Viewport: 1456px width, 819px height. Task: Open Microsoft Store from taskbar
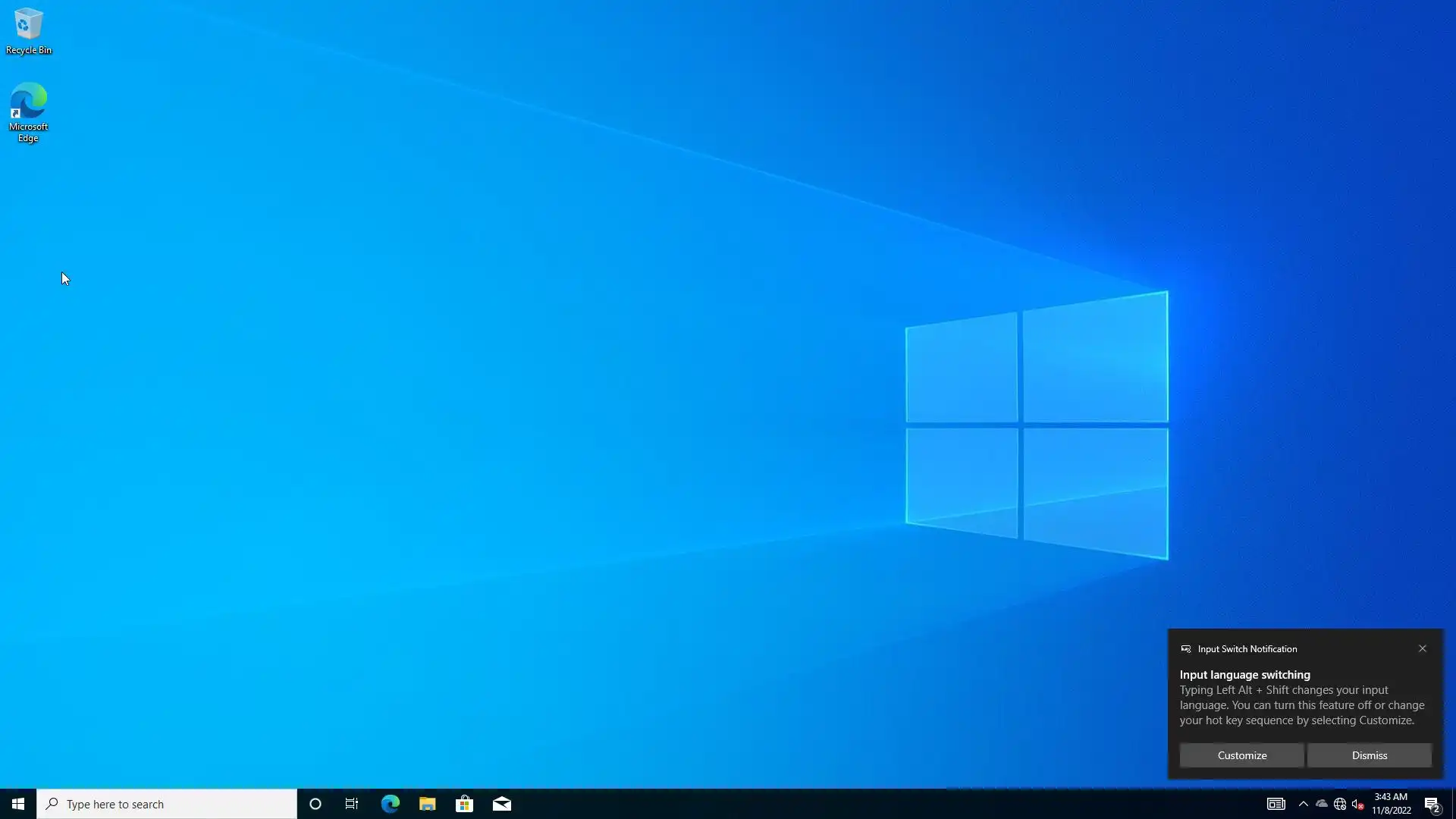click(x=464, y=804)
